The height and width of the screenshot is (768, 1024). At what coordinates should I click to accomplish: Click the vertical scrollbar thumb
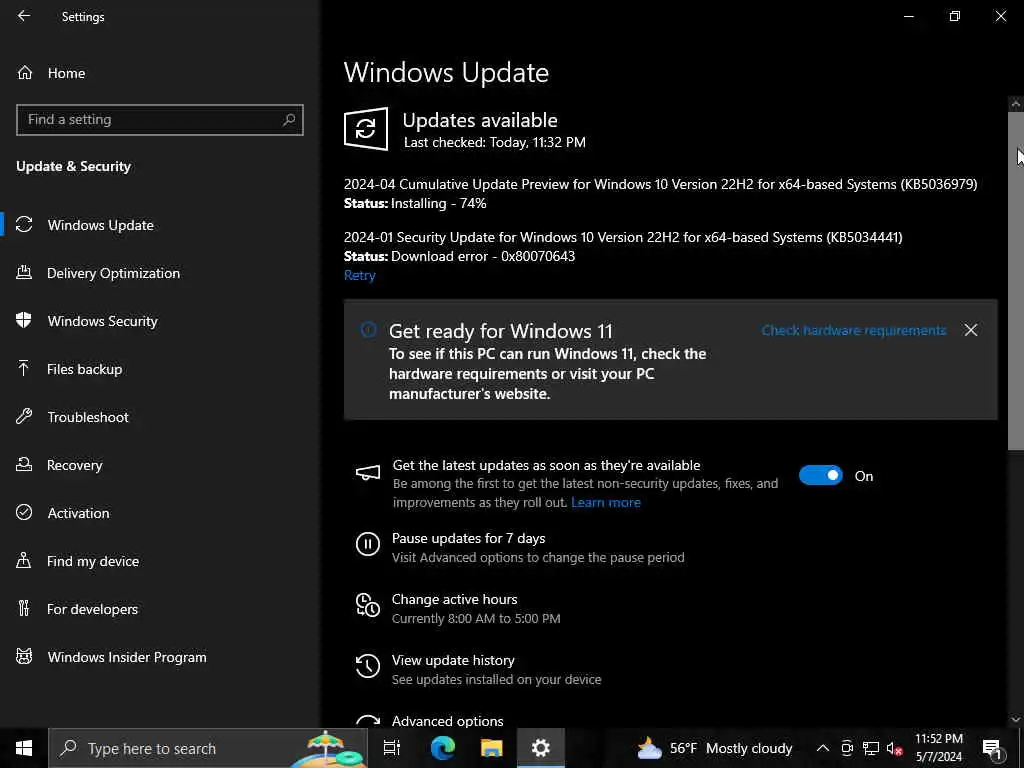(x=1016, y=281)
